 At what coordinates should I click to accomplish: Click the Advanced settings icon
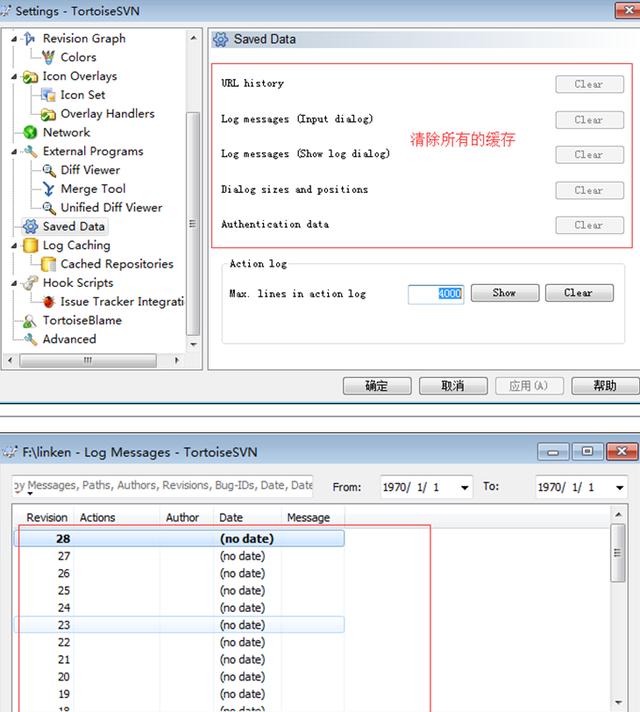click(30, 339)
